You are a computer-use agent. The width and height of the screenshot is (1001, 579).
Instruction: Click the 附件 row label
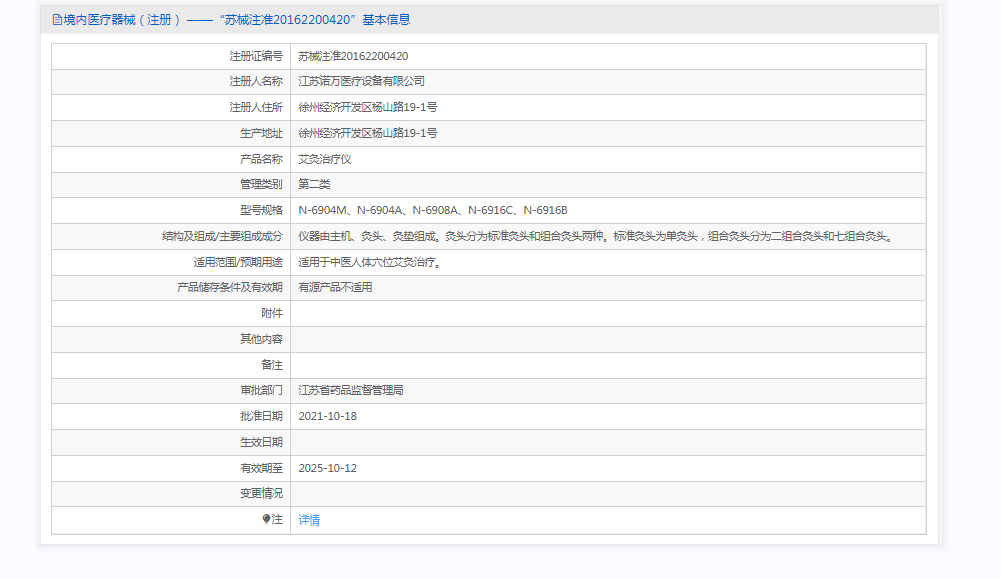272,313
